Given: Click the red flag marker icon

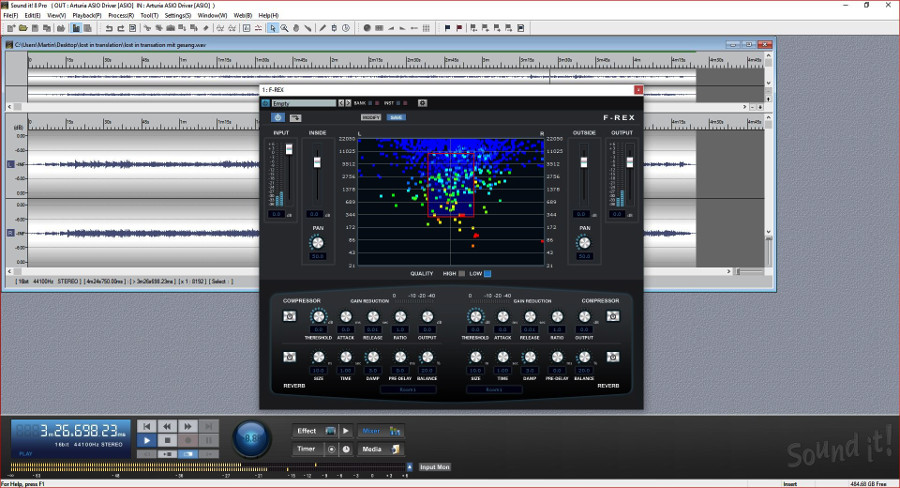Looking at the screenshot, I should [x=459, y=28].
